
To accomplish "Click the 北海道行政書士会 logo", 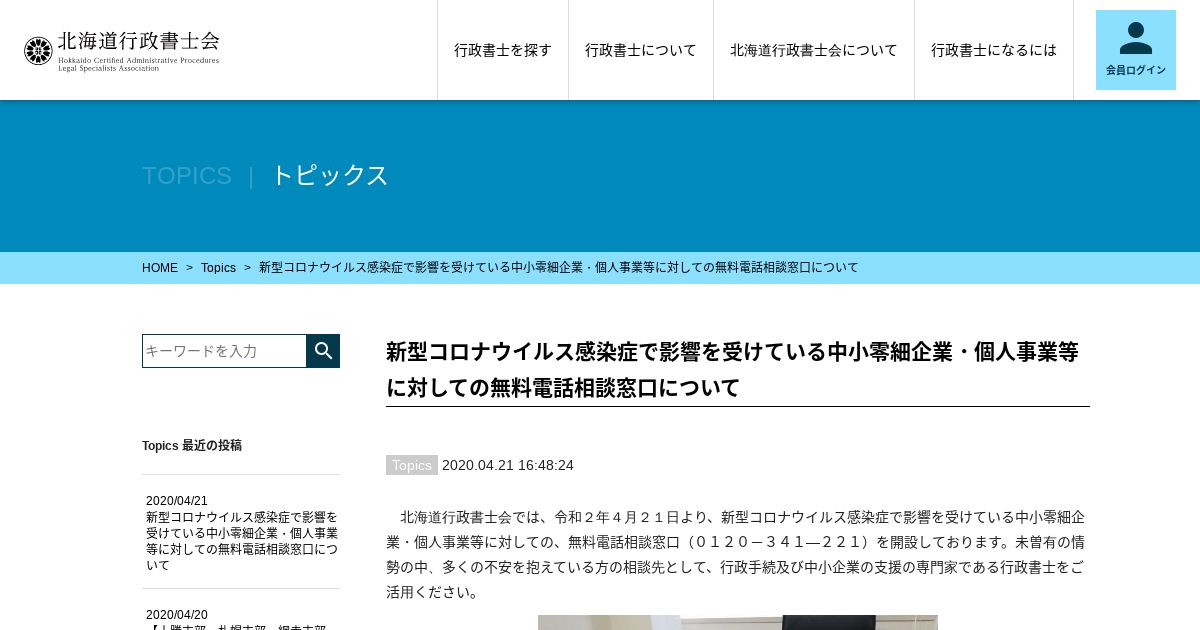I will pos(121,50).
